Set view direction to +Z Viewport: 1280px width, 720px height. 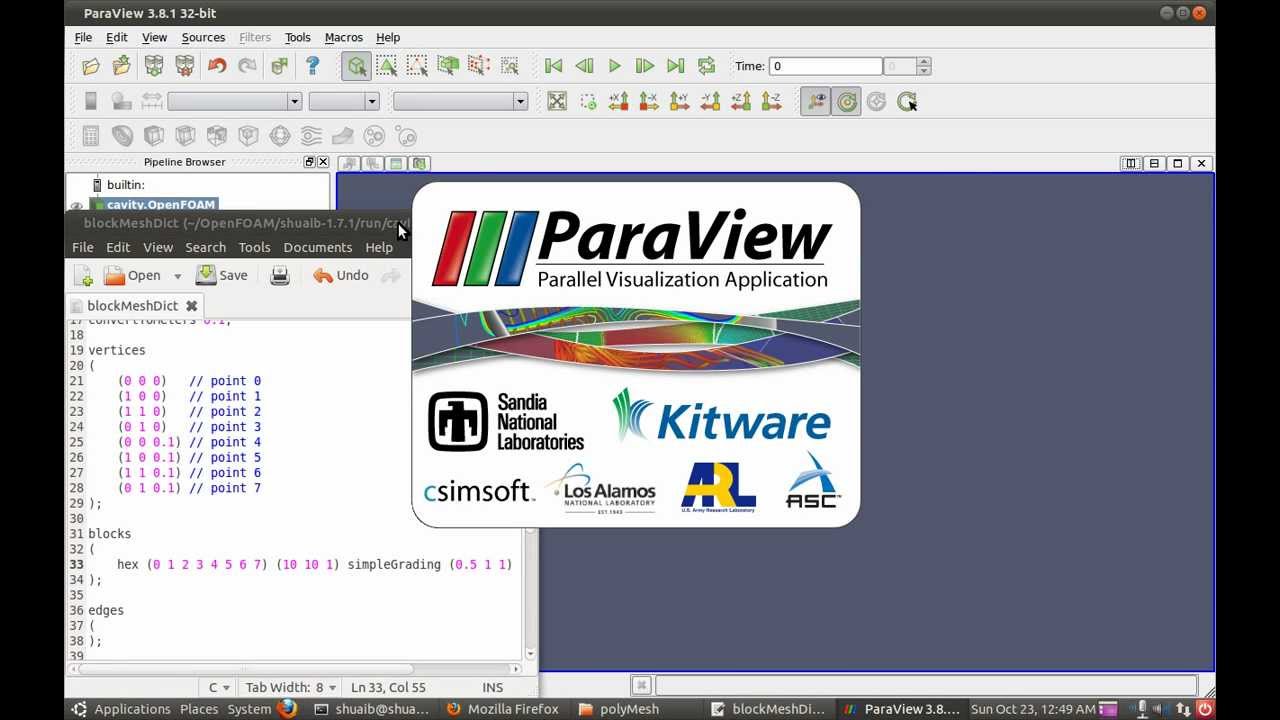tap(741, 101)
